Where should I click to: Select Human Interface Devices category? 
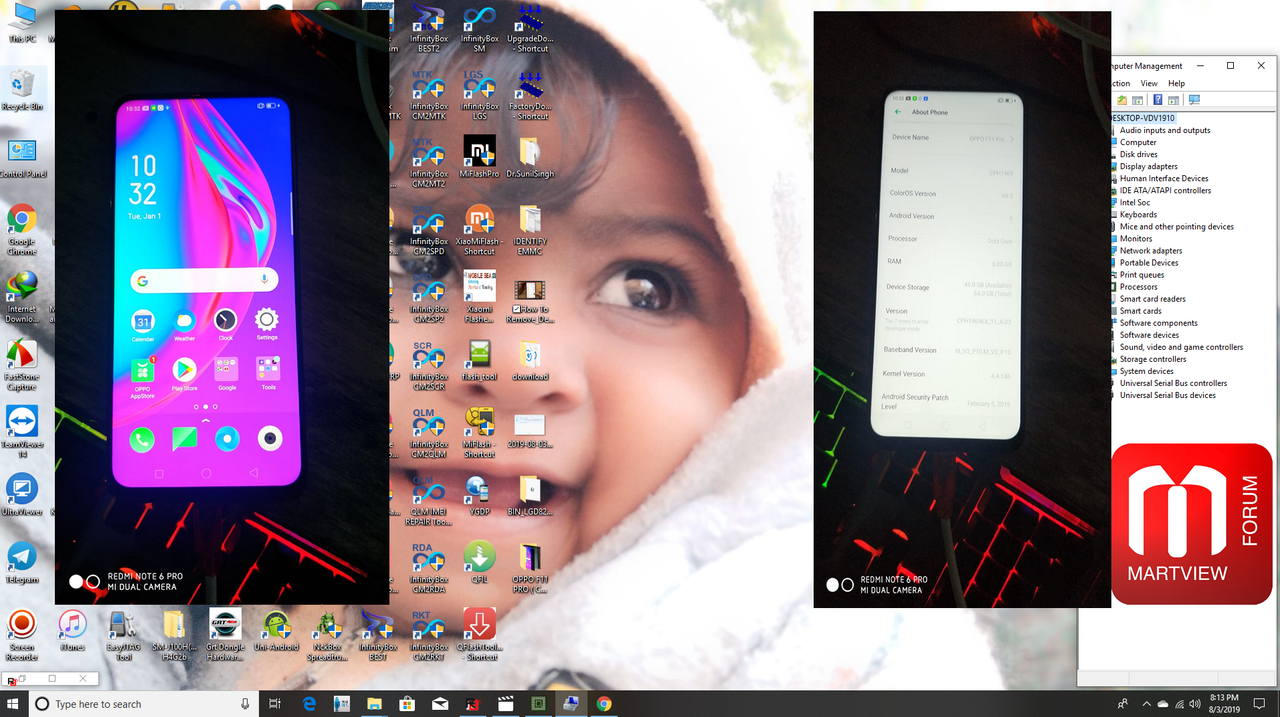[x=1164, y=178]
